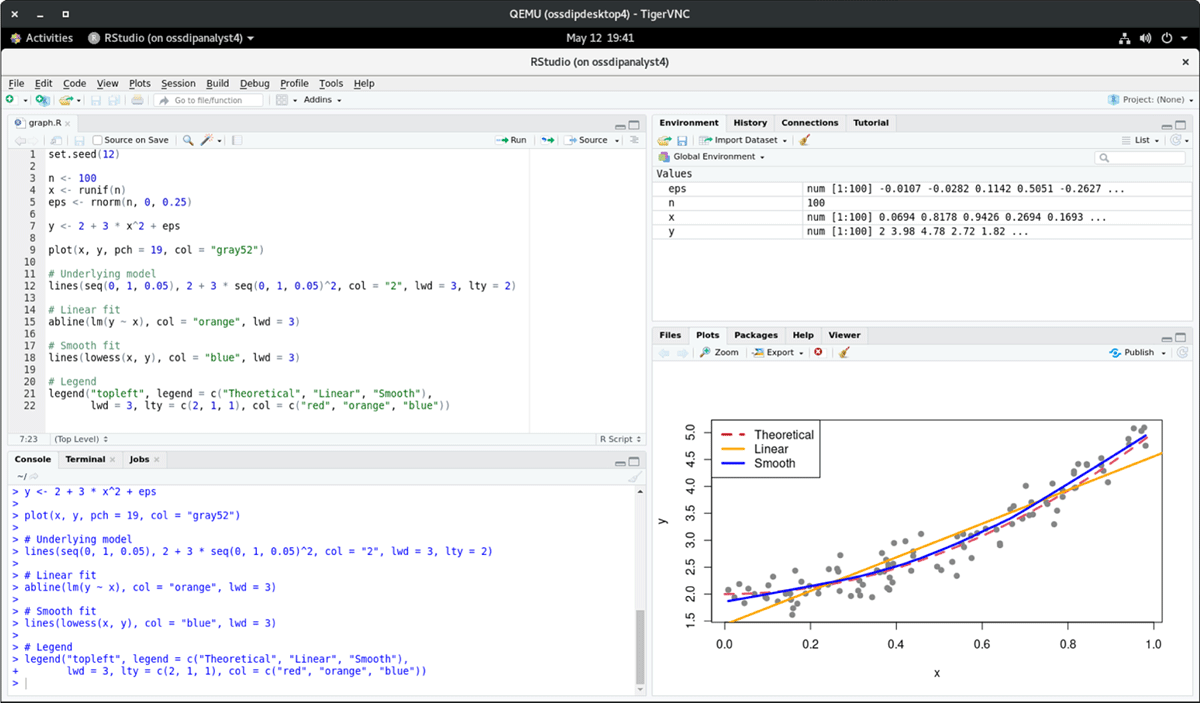Switch to the Connections tab

[x=810, y=123]
